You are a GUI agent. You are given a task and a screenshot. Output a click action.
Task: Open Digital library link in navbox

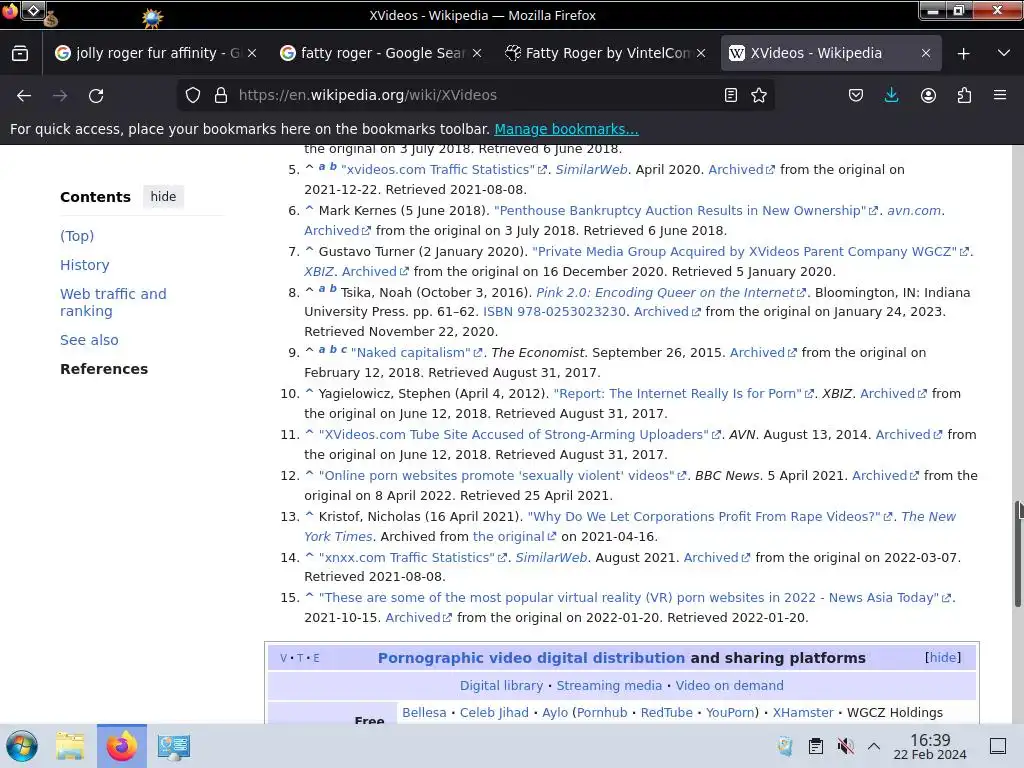click(x=501, y=686)
